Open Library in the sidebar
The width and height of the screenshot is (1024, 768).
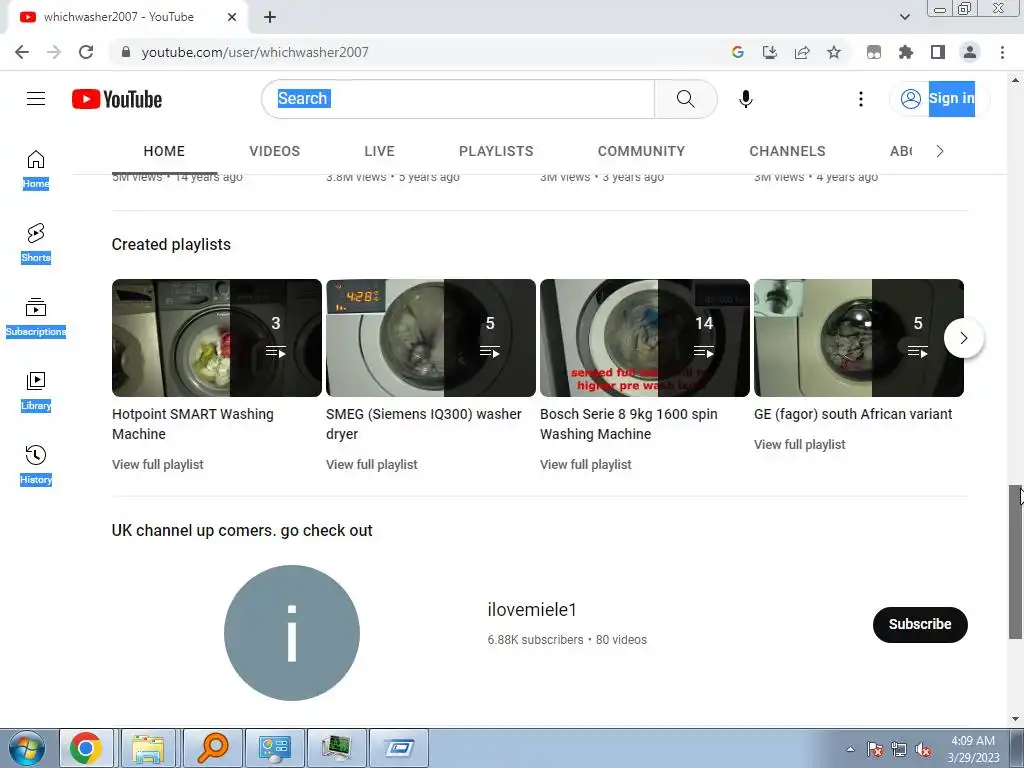(x=36, y=391)
